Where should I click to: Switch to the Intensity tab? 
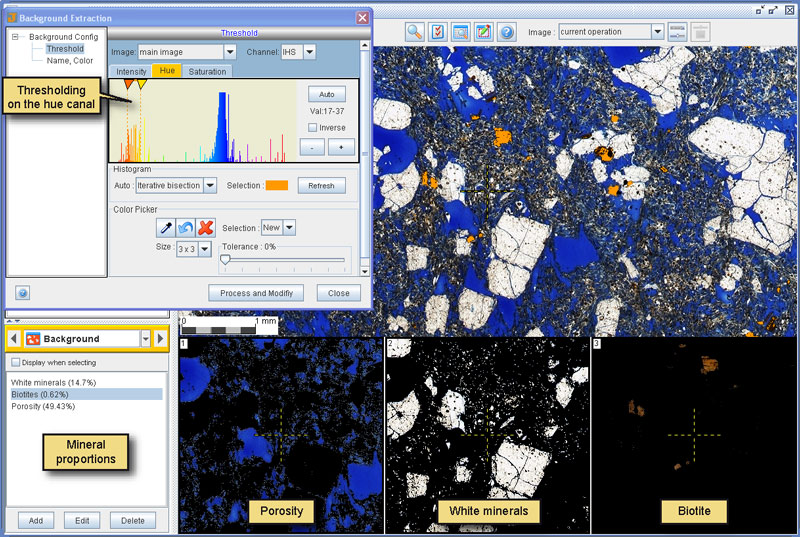pyautogui.click(x=131, y=71)
